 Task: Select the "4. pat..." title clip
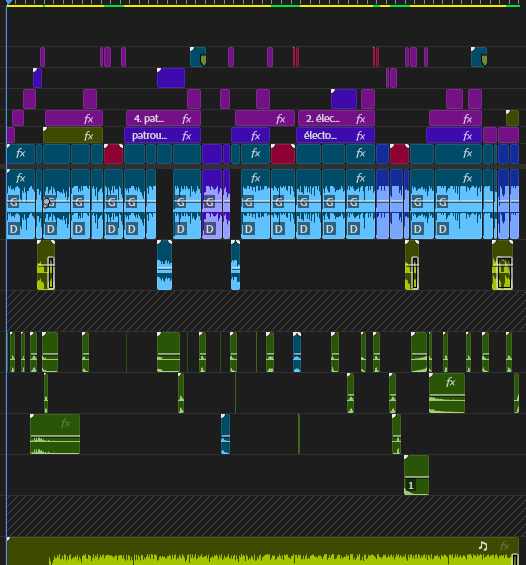(x=164, y=118)
